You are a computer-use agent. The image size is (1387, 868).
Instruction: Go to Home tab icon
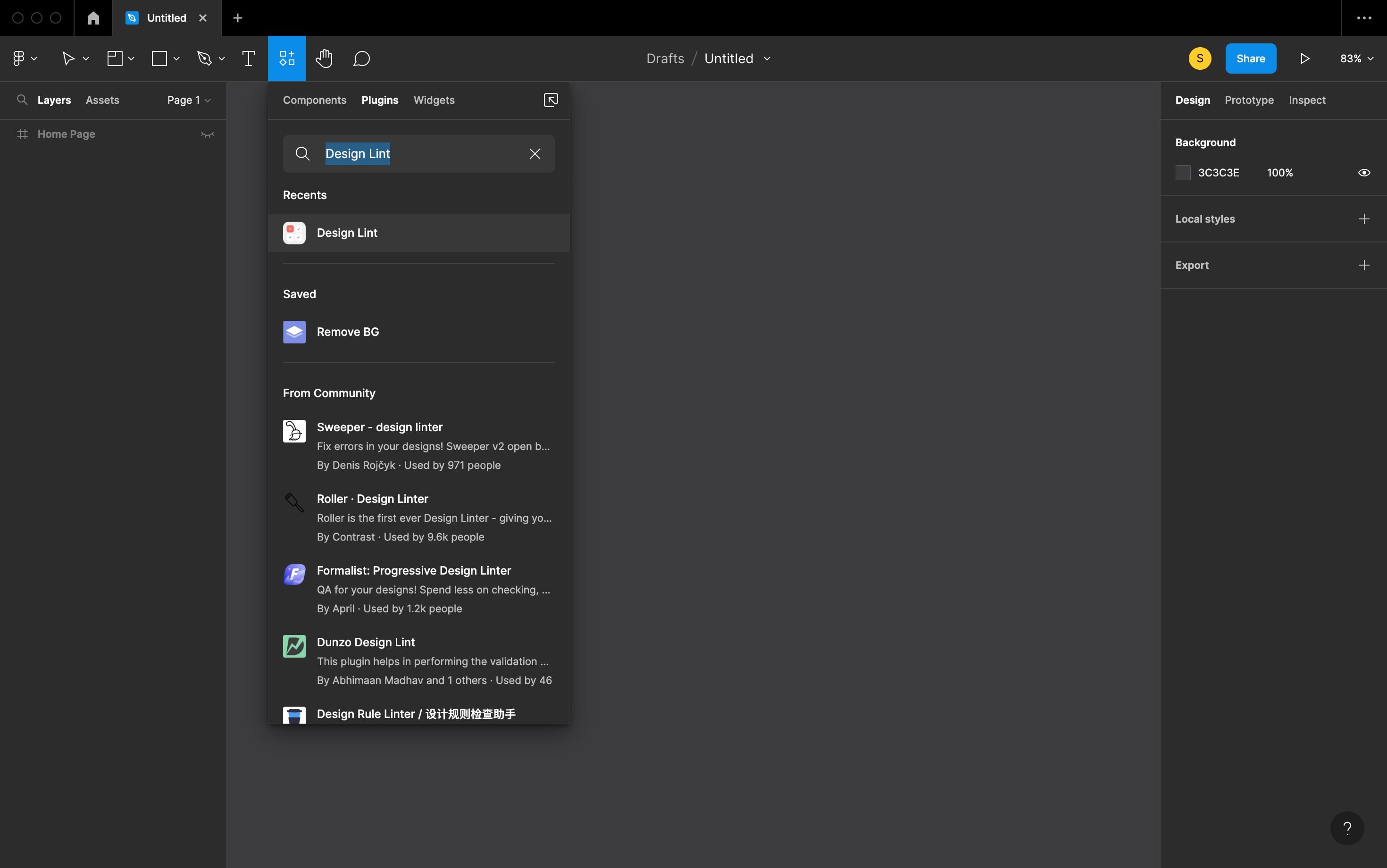point(93,18)
